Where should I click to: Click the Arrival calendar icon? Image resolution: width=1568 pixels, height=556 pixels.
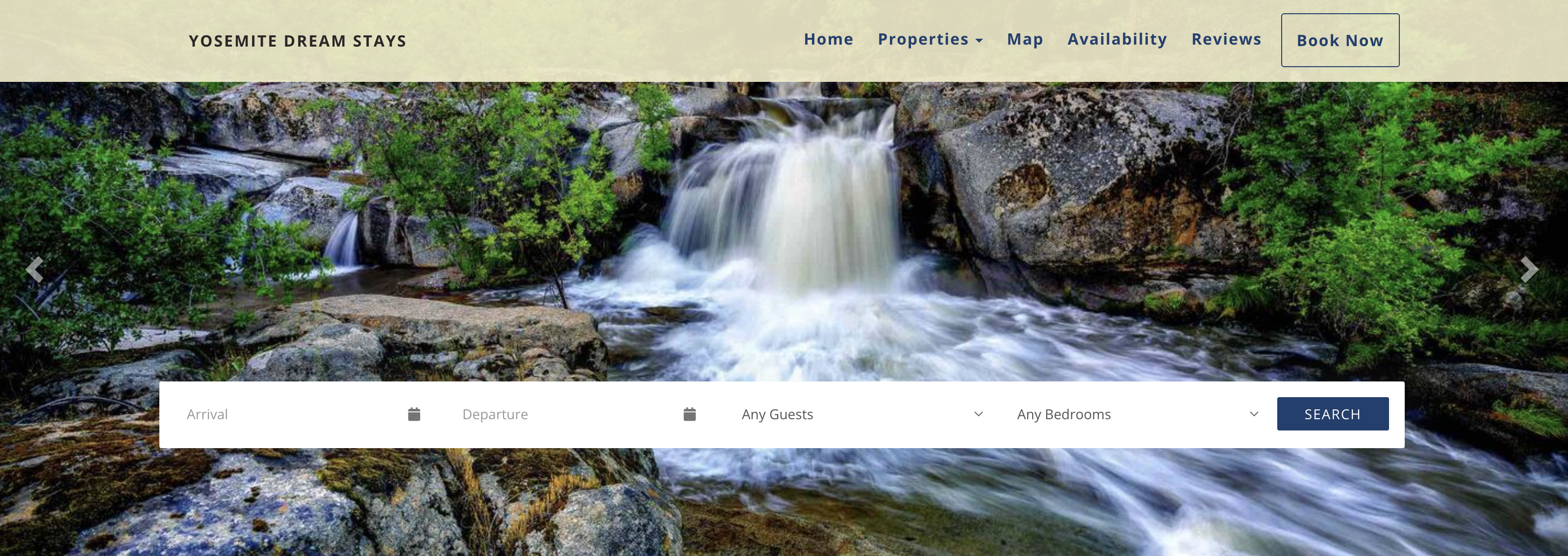(x=414, y=414)
